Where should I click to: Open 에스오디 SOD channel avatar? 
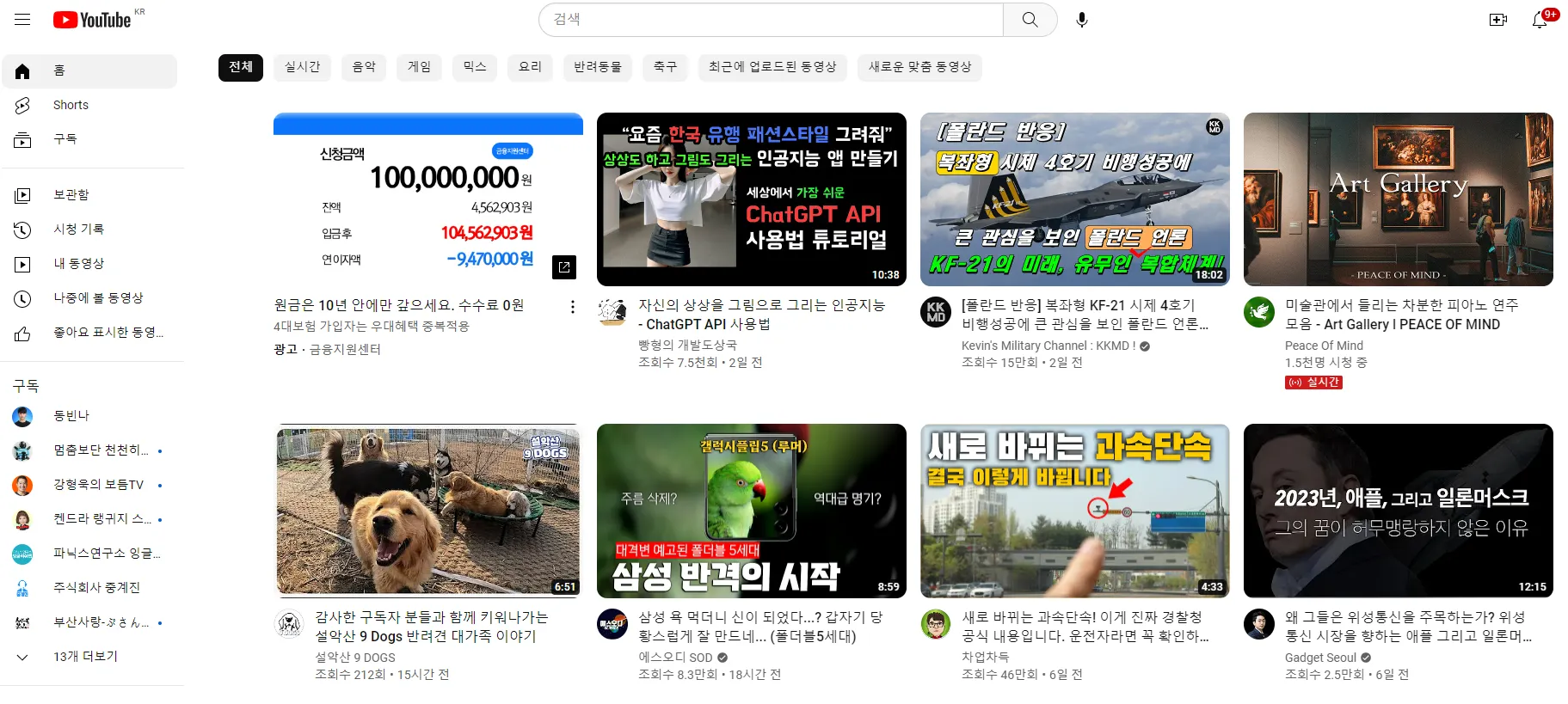tap(612, 624)
